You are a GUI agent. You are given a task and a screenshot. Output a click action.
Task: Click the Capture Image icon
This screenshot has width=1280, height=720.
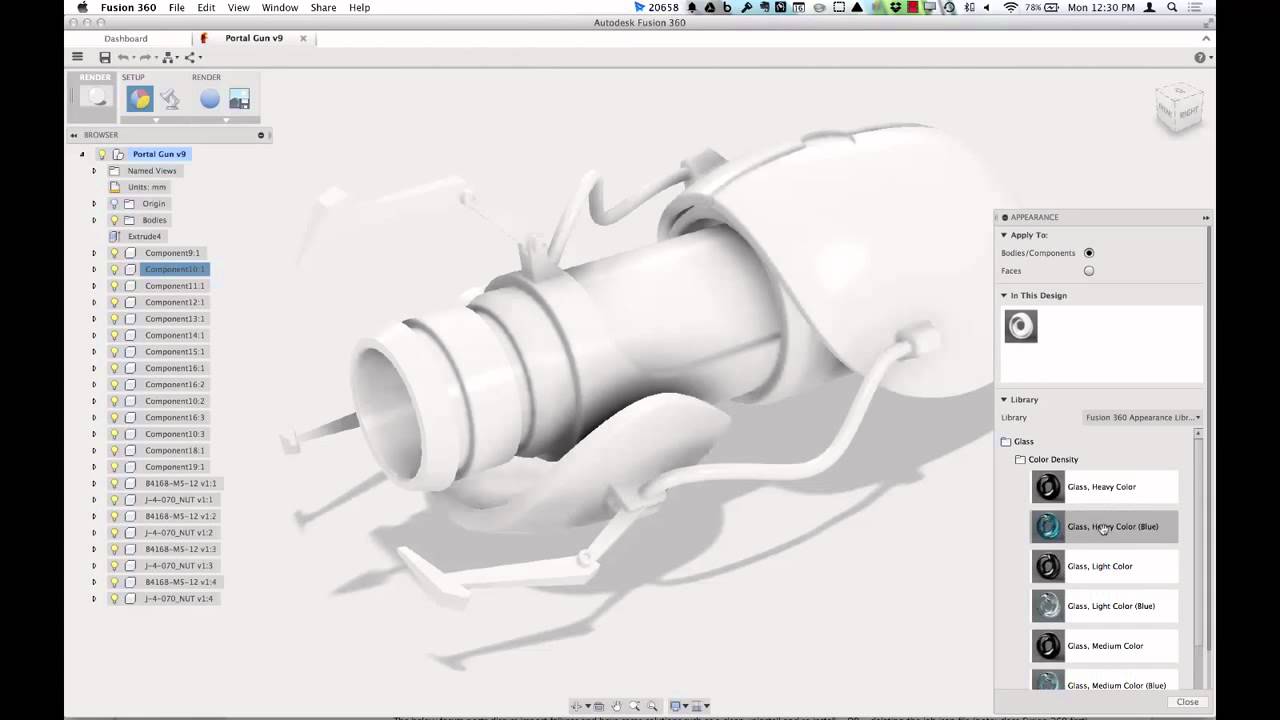[239, 99]
